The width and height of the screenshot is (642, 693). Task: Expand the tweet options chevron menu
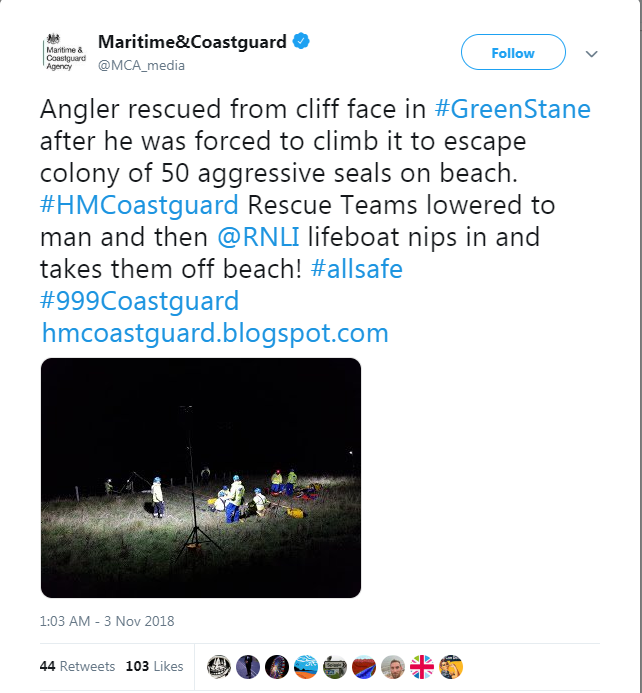591,54
